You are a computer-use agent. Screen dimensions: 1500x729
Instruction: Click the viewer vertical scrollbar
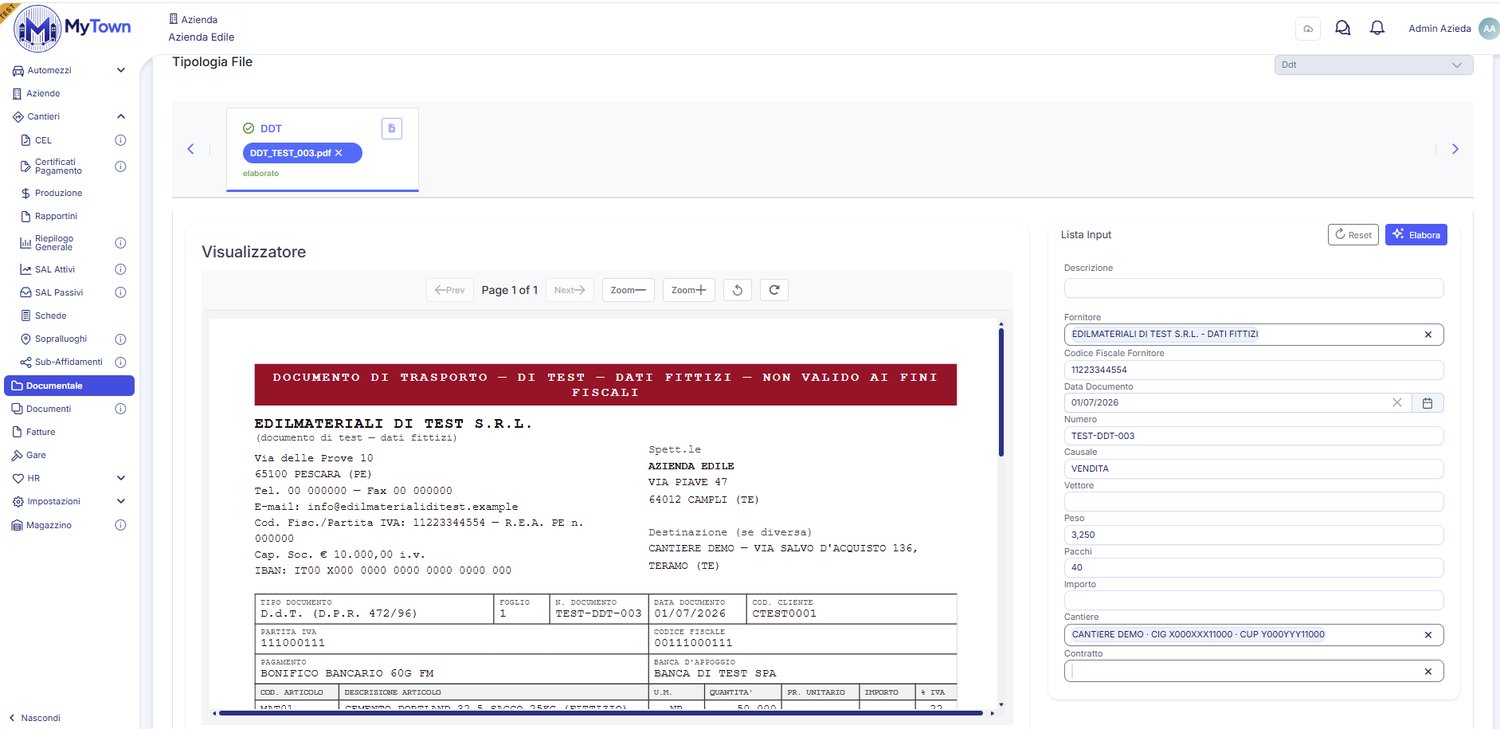point(1001,392)
